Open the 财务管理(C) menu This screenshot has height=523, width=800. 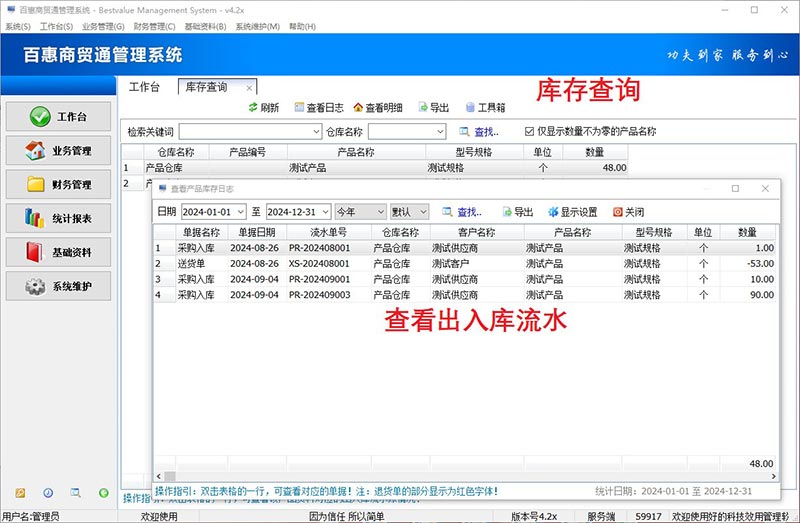coord(154,26)
